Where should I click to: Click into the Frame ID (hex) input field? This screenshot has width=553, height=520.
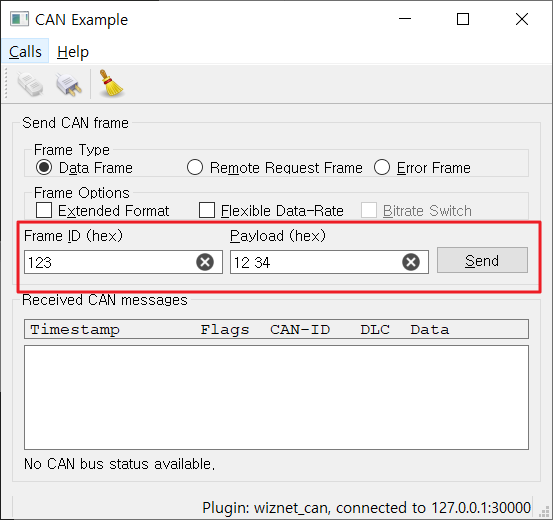coord(123,262)
